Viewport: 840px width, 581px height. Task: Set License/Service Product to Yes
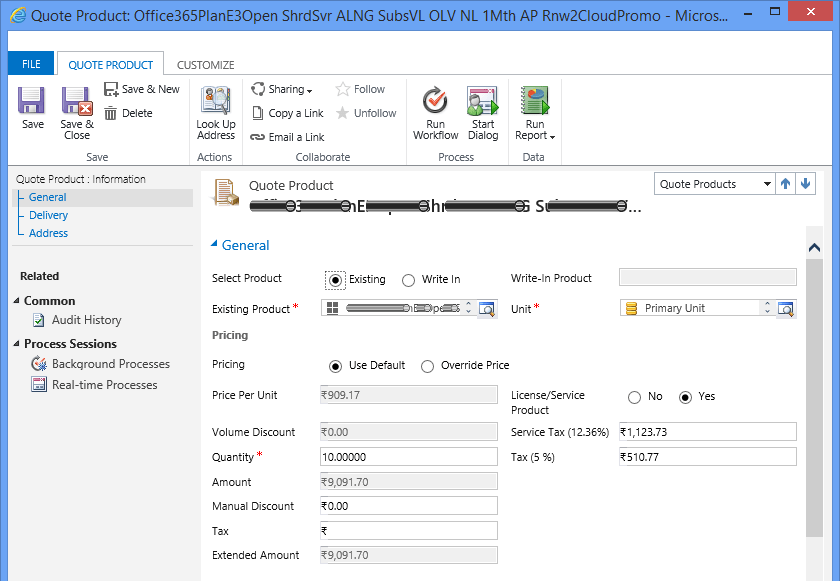point(685,397)
